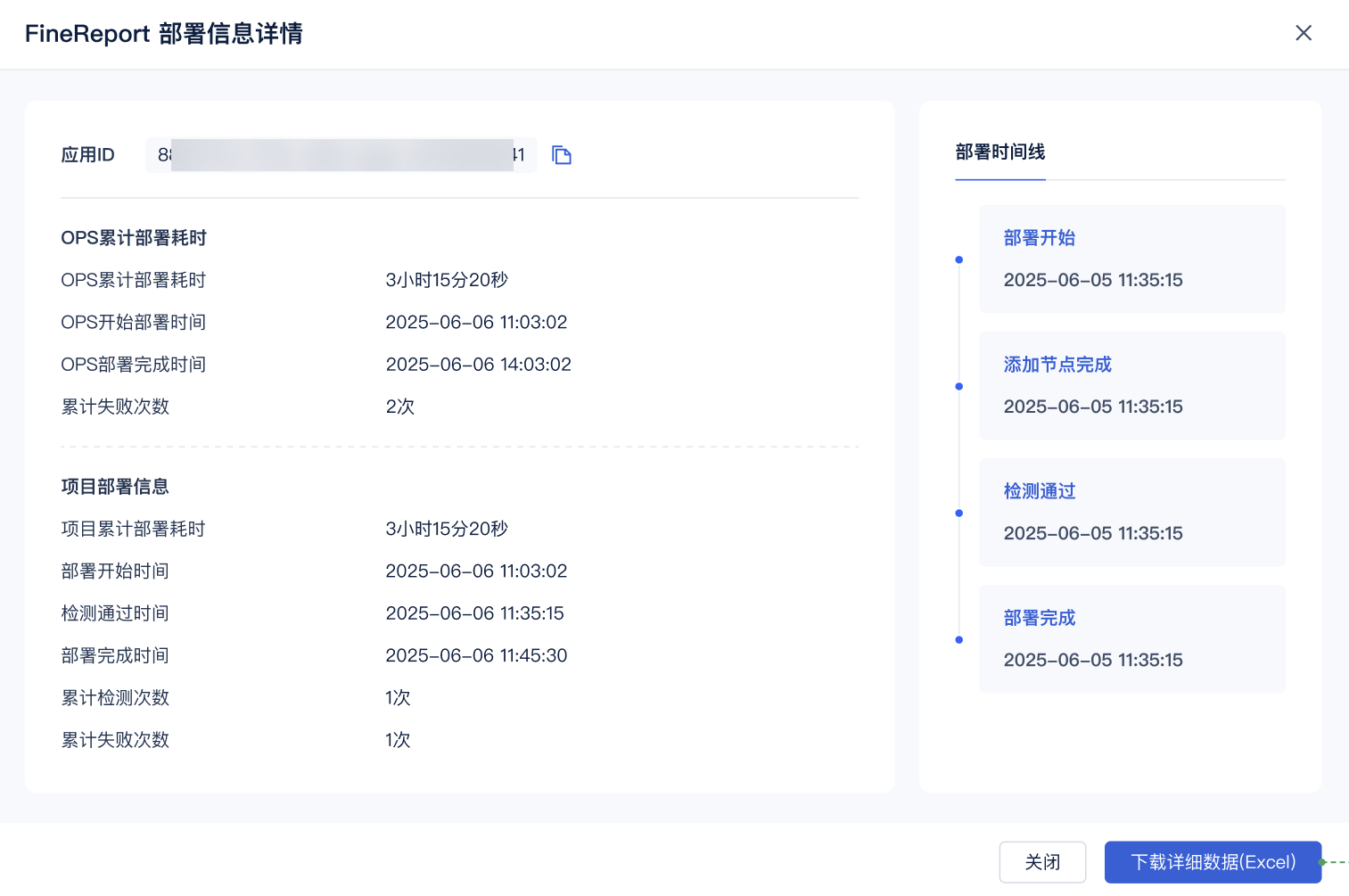
Task: Click the 2次 failure count value
Action: click(x=399, y=407)
